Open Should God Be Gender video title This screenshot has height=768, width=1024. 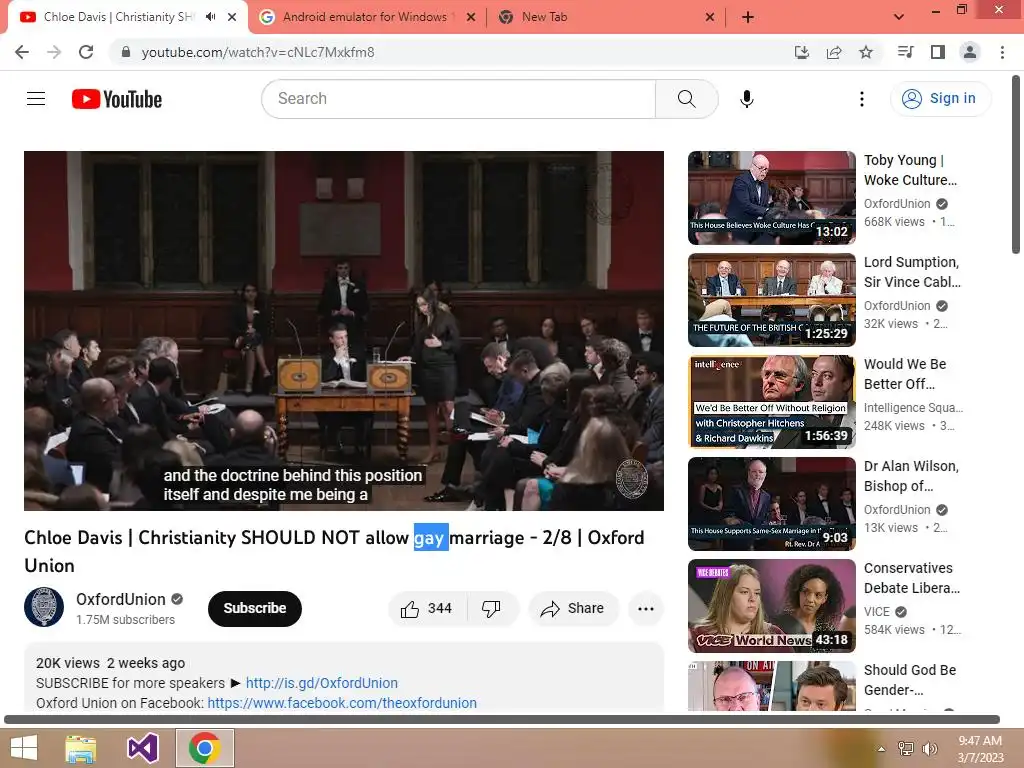[x=910, y=680]
